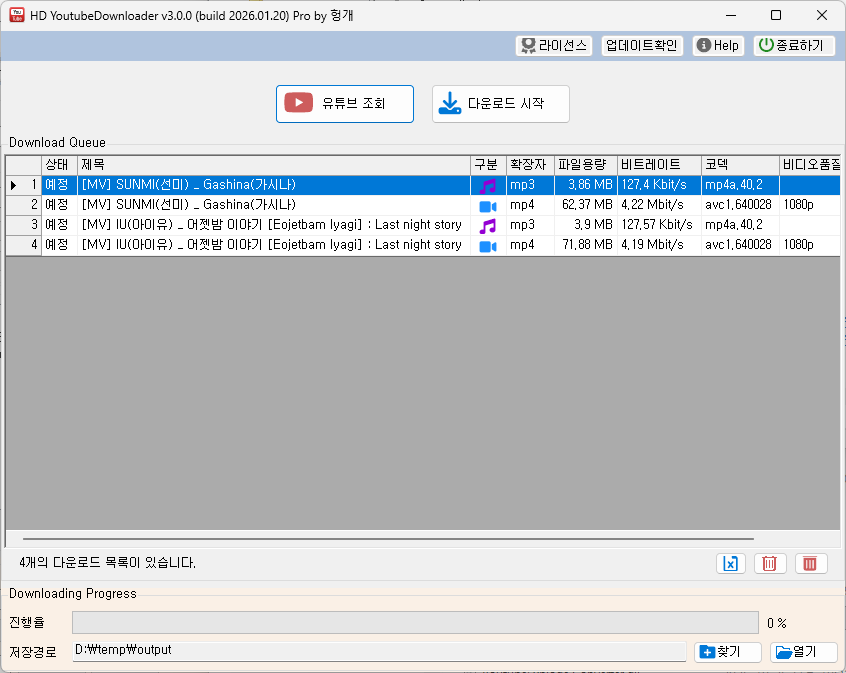Click the 3,86 MB file size cell
The width and height of the screenshot is (846, 673).
(585, 185)
